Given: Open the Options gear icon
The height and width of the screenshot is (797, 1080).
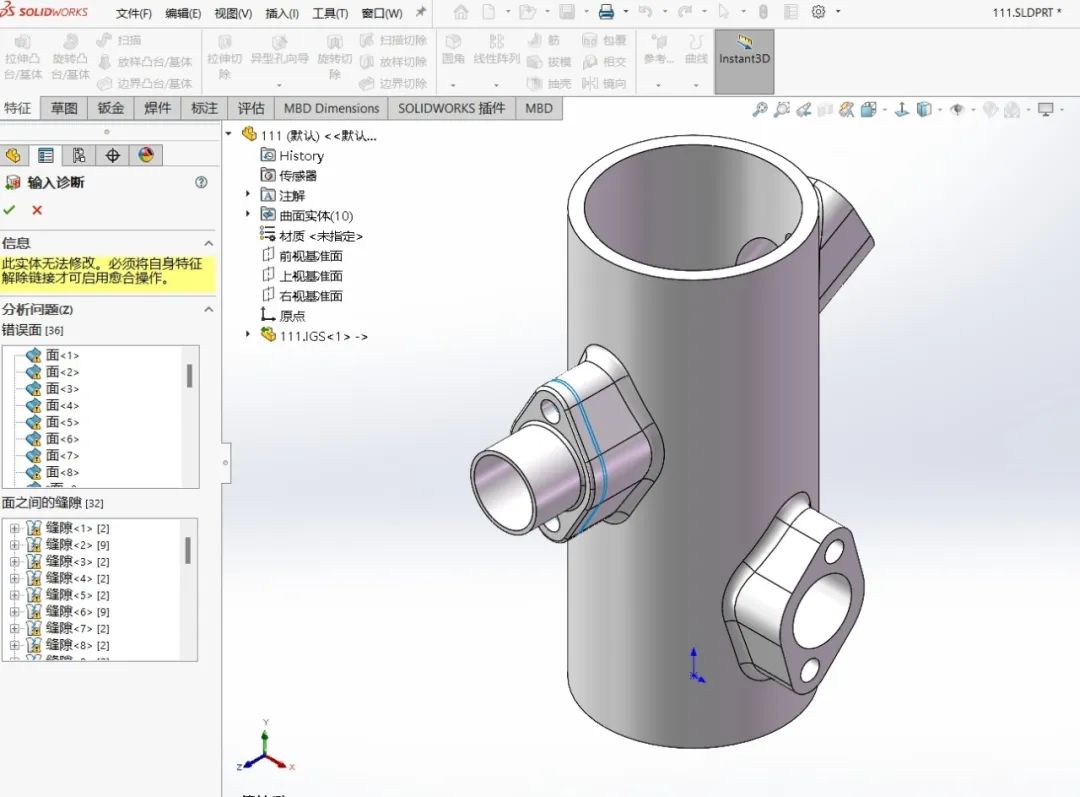Looking at the screenshot, I should tap(818, 12).
